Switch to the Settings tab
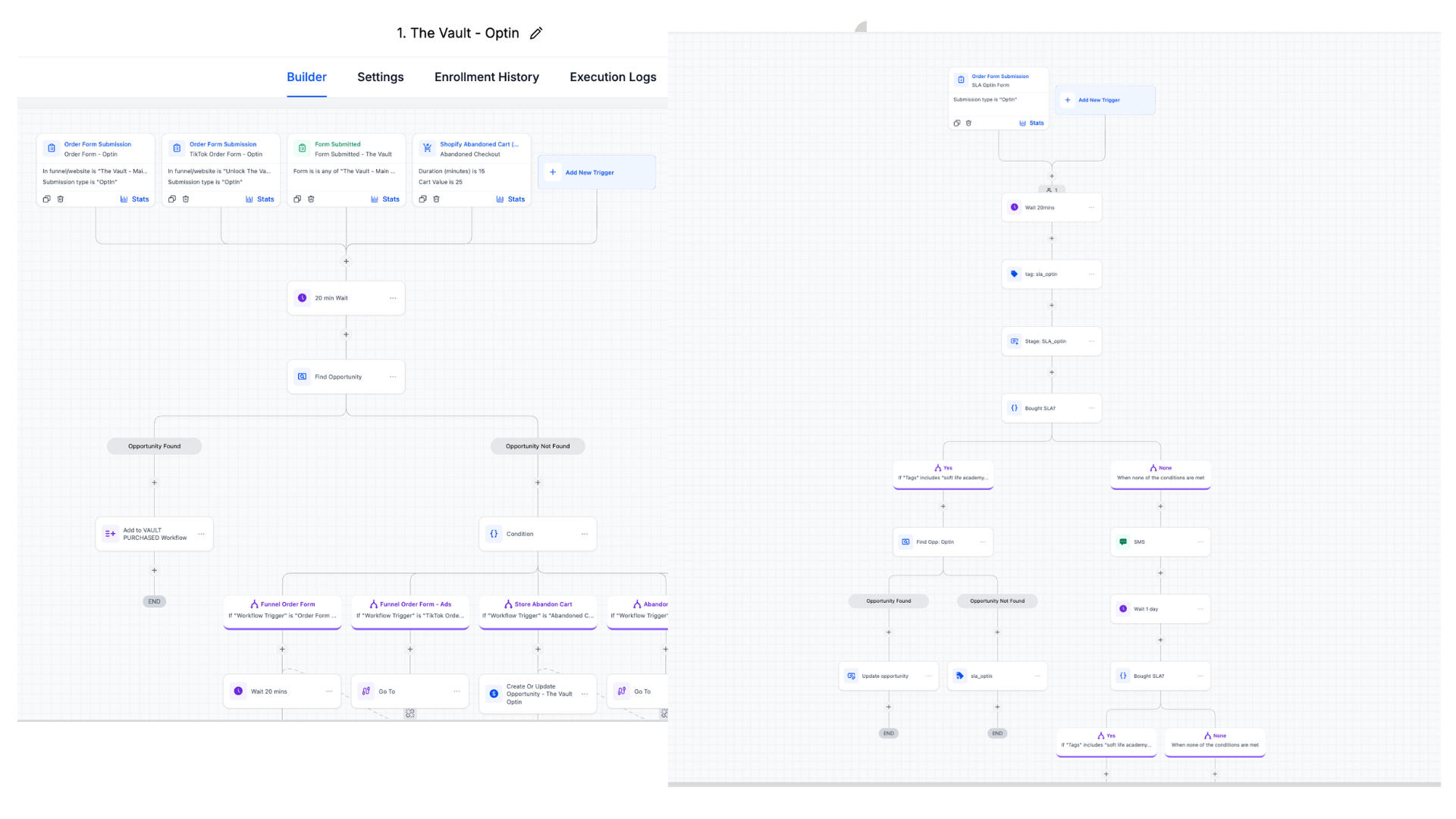The image size is (1456, 819). pos(380,77)
